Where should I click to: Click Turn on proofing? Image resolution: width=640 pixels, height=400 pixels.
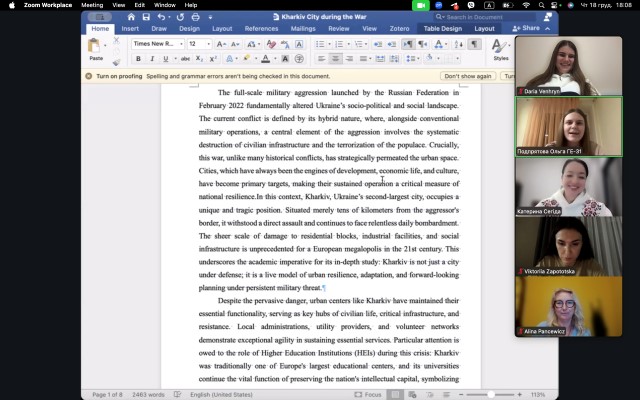click(115, 76)
